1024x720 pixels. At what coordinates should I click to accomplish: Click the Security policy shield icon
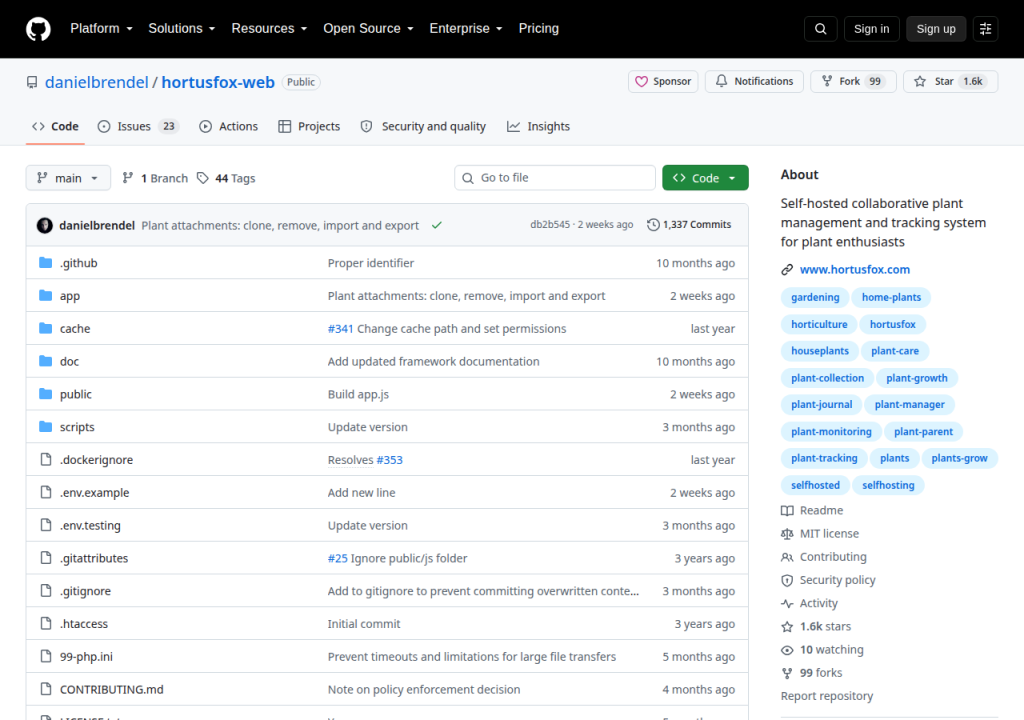coord(788,580)
